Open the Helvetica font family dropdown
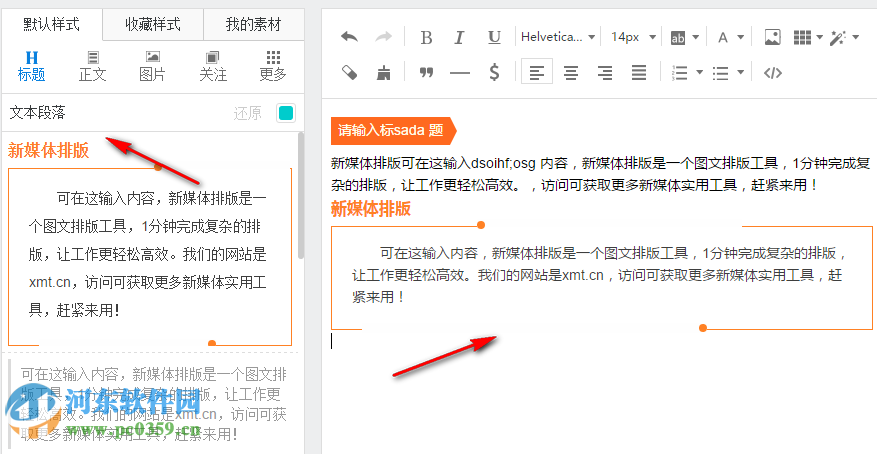Screen dimensions: 877x454 pos(558,37)
